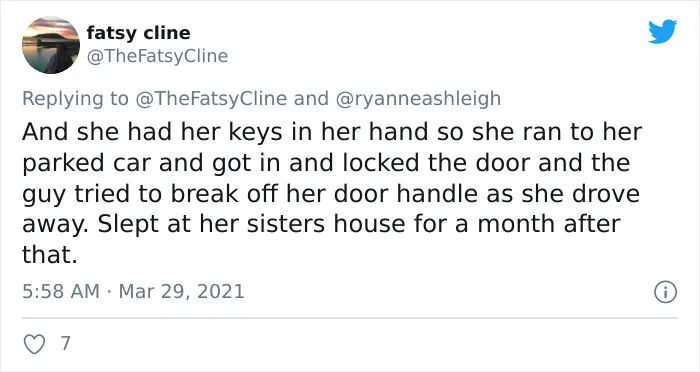
Task: Open the 5:58 AM timestamp link
Action: 61,292
